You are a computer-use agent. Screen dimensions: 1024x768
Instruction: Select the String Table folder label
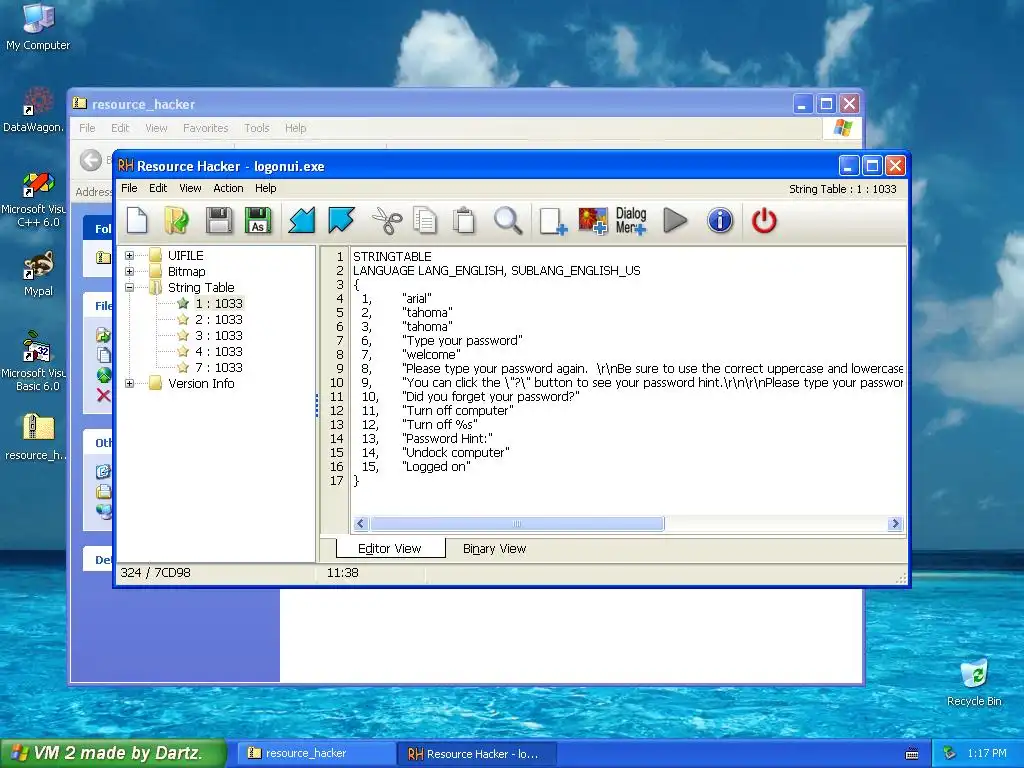(200, 287)
